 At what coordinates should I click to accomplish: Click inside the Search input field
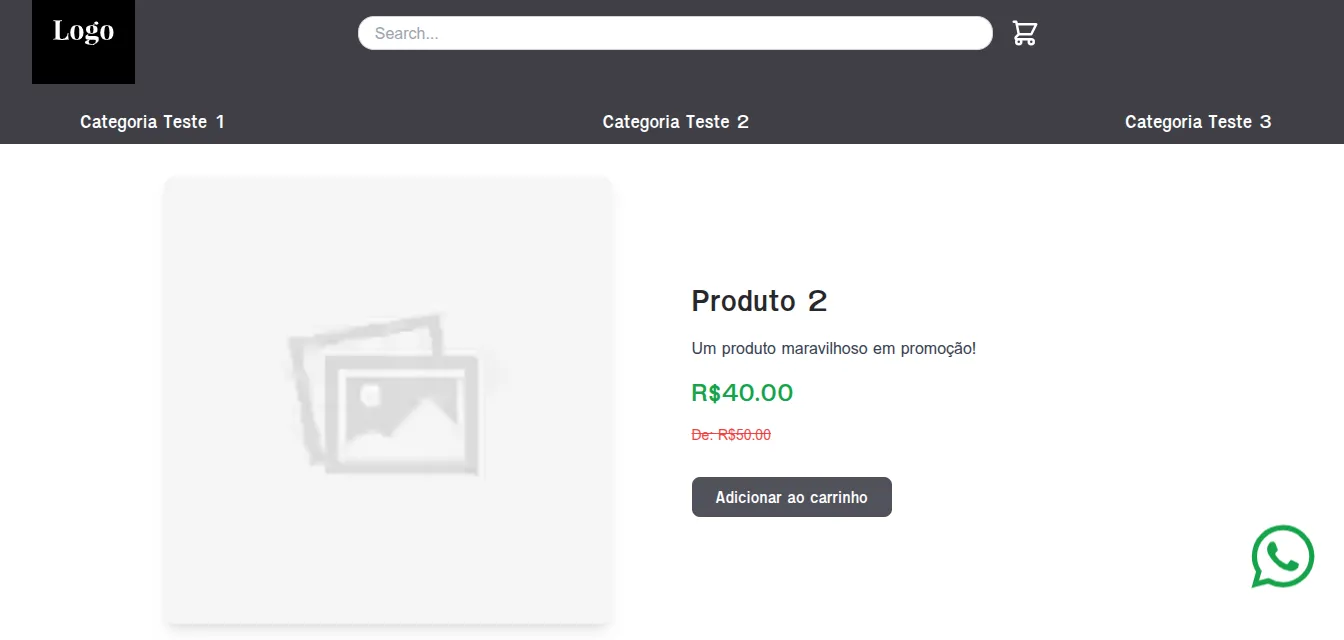click(600, 33)
